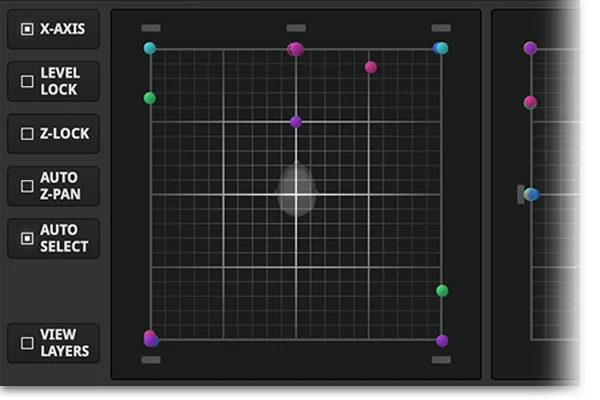
Task: Click the bottom-right speaker marker
Action: 441,360
